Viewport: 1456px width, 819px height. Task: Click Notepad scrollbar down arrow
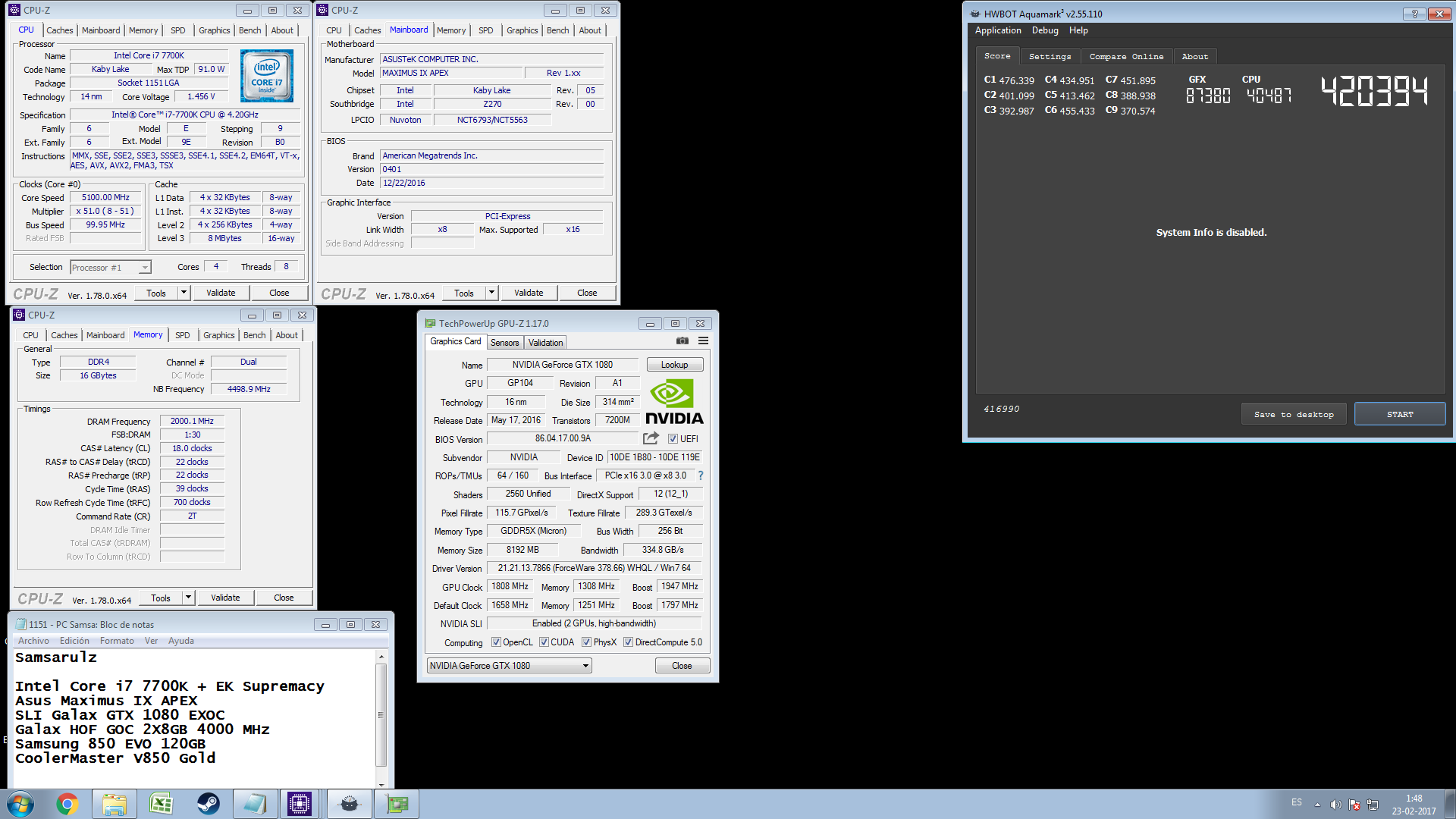(x=381, y=784)
